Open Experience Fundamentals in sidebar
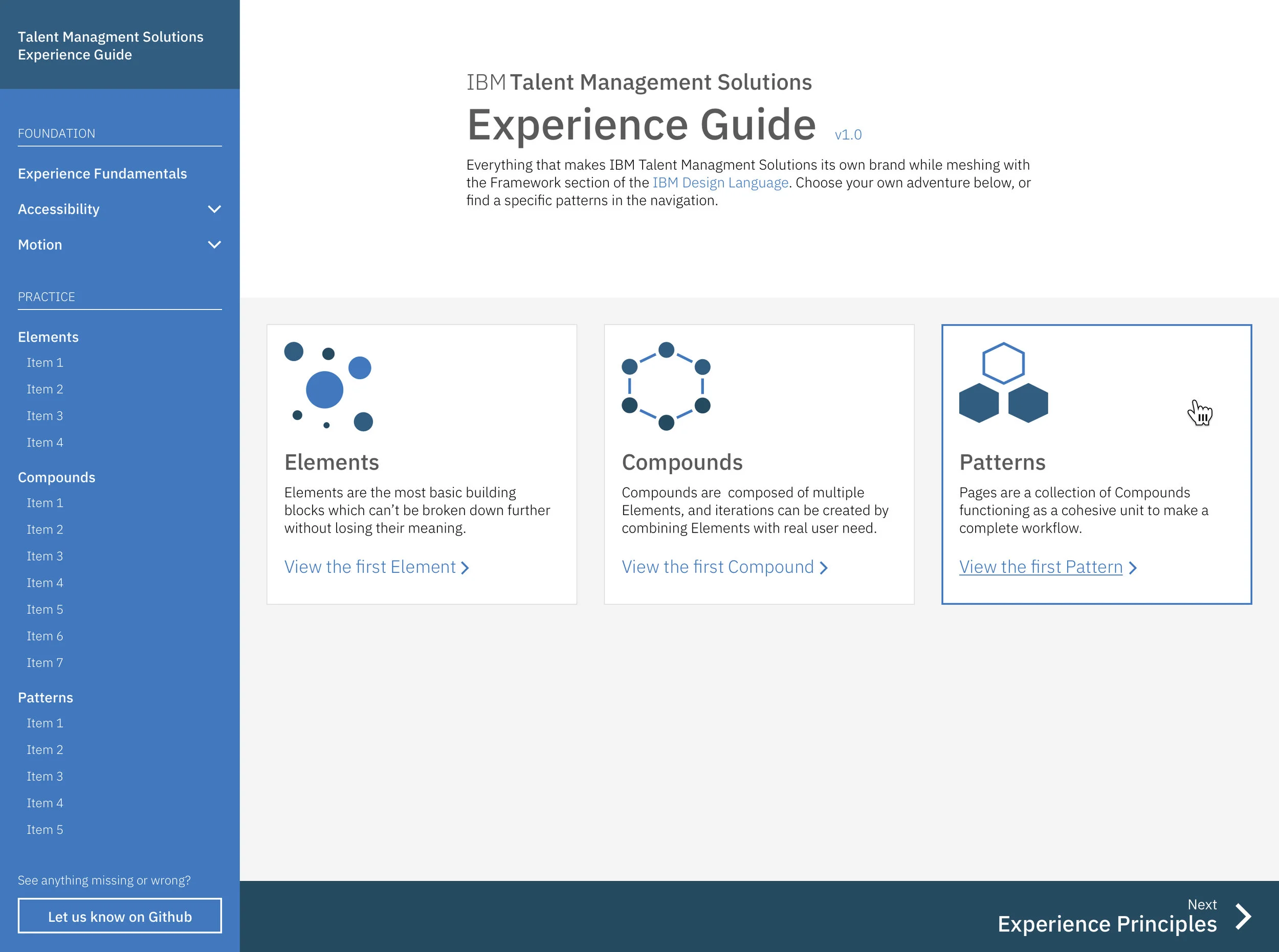Screen dimensions: 1279x952 coord(103,173)
